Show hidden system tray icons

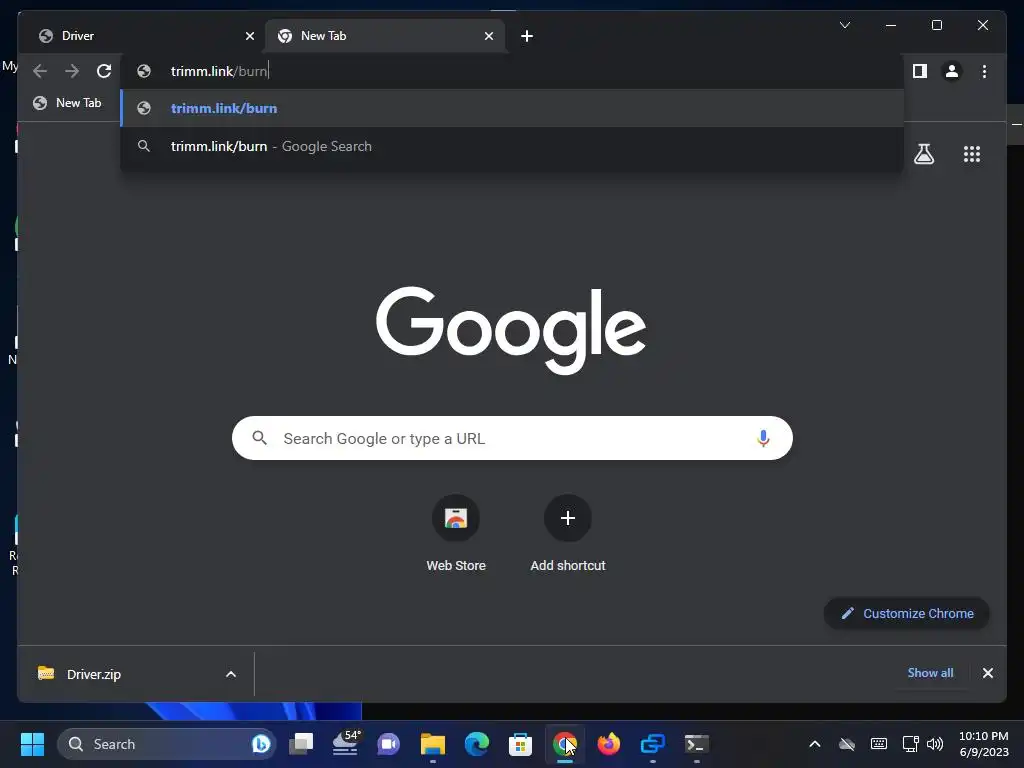814,744
